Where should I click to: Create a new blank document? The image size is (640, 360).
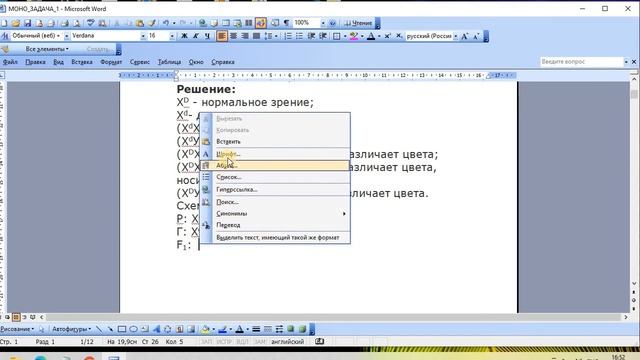click(4, 23)
